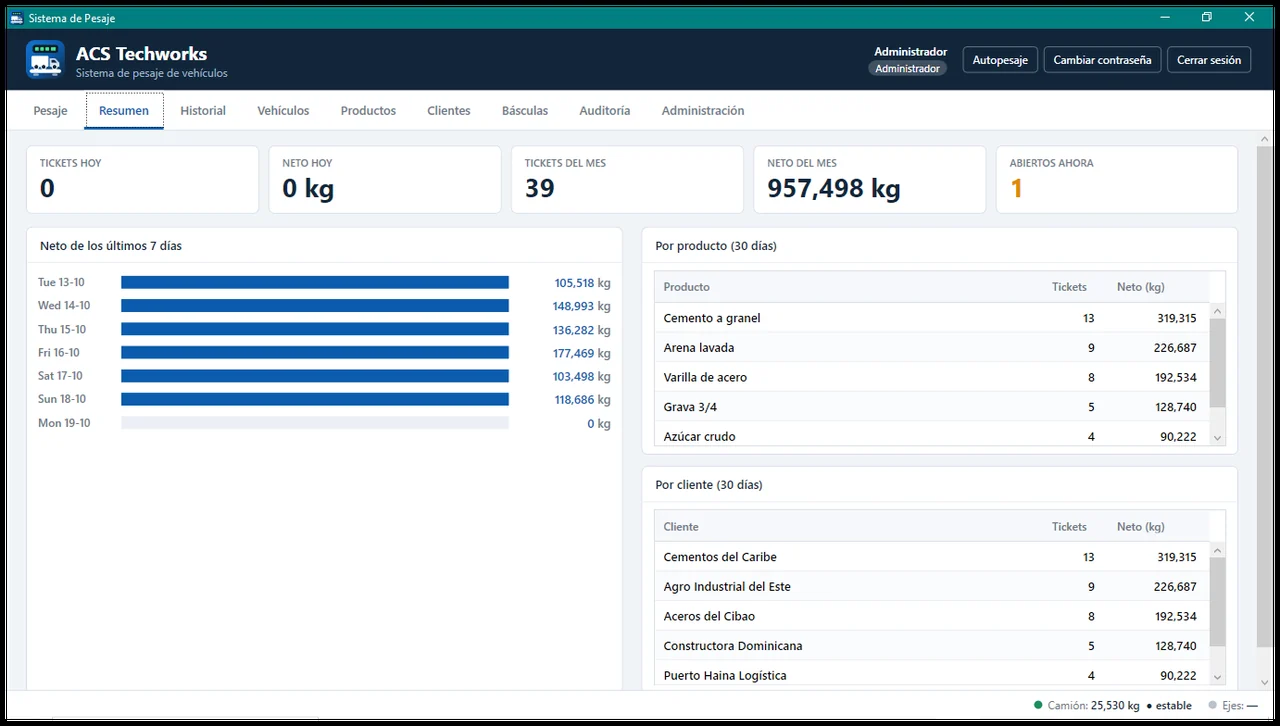Sort product table by Tickets column
Screen dimensions: 1280x726
[1069, 287]
